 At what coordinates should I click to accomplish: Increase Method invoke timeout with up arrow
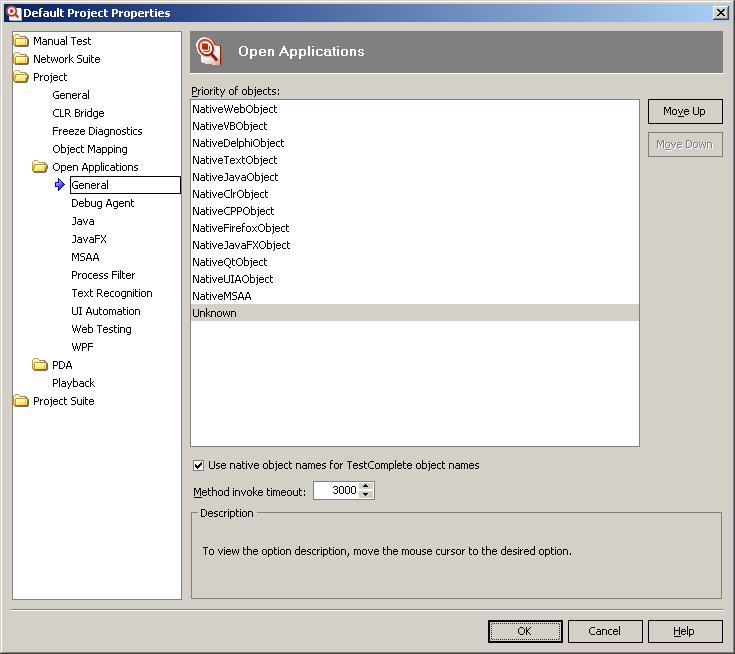point(366,486)
